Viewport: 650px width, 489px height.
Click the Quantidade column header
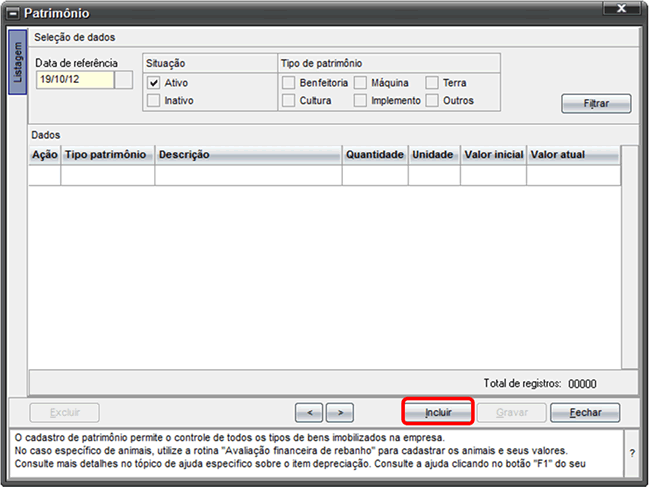pos(375,155)
